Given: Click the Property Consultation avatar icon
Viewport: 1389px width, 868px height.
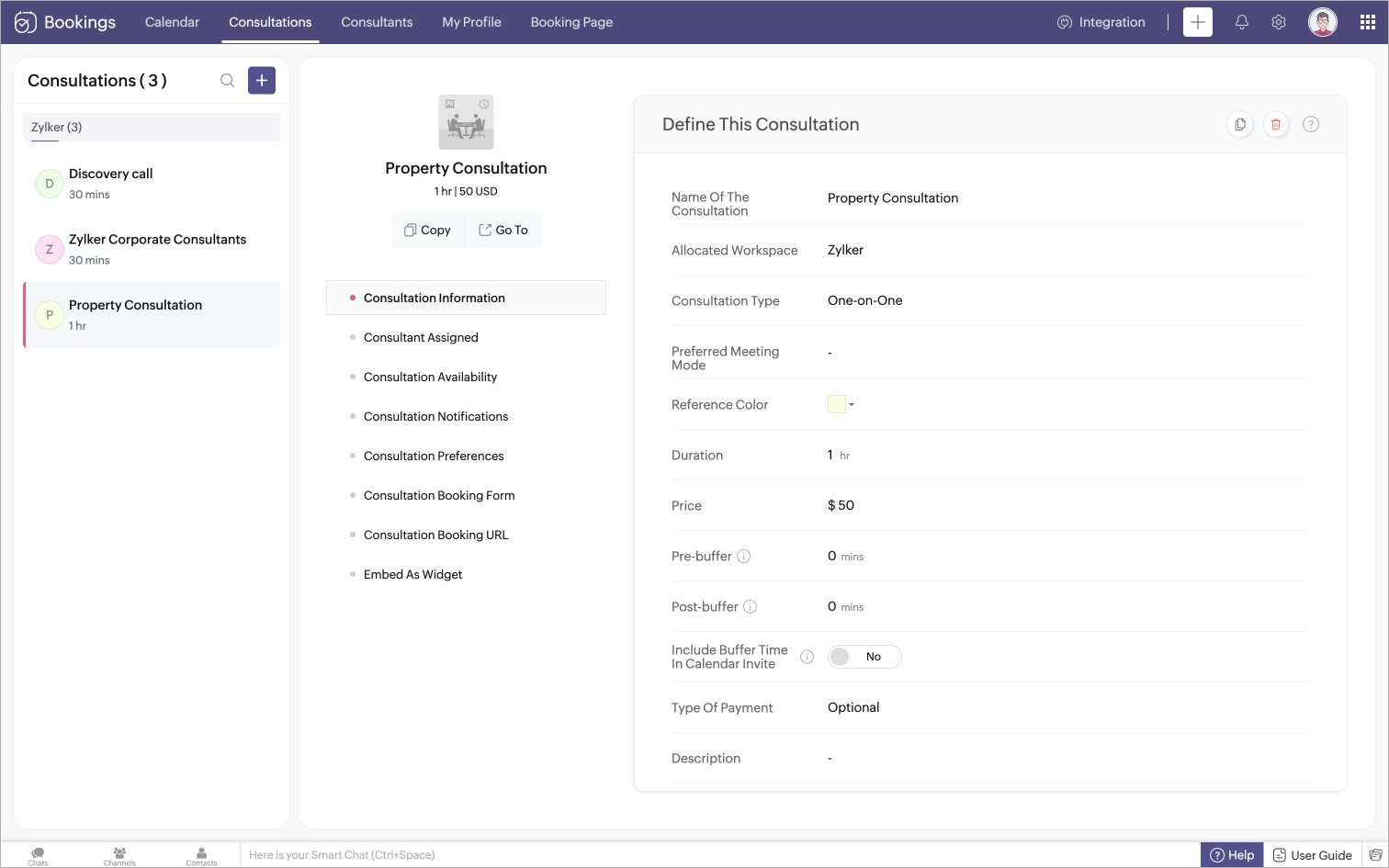Looking at the screenshot, I should tap(50, 315).
